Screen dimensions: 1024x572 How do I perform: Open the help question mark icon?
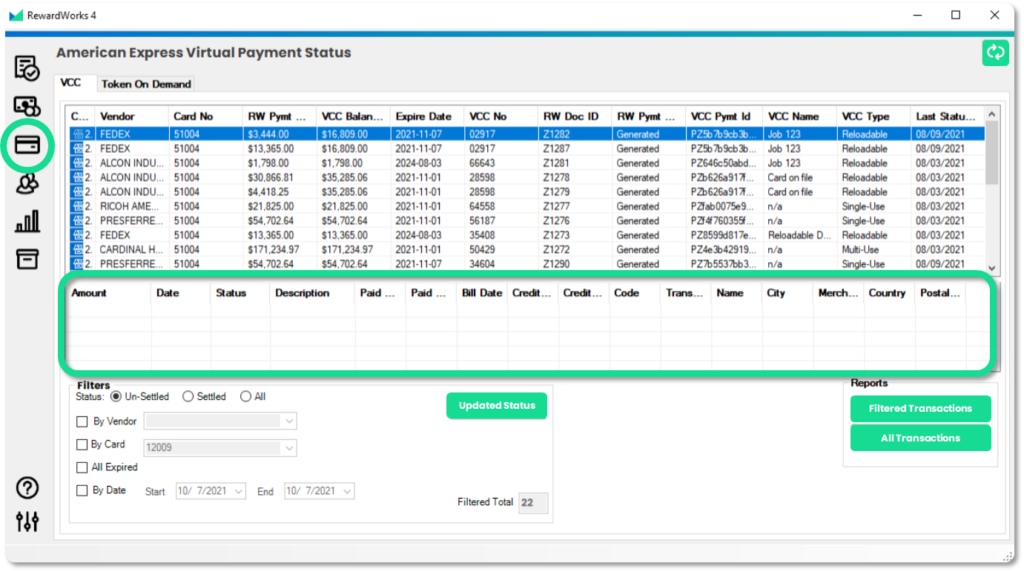tap(27, 488)
